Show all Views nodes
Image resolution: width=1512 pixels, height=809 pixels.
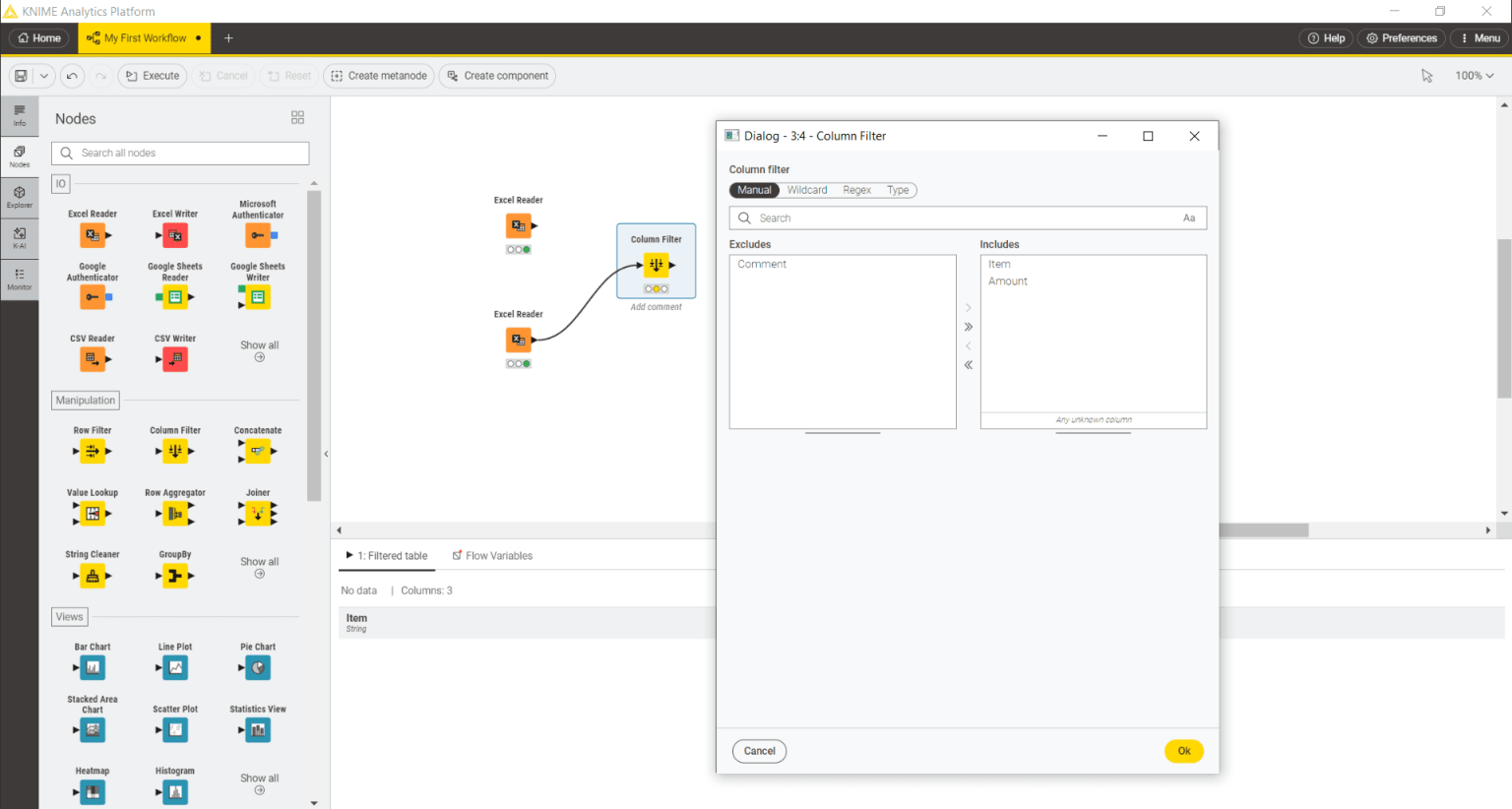coord(260,783)
